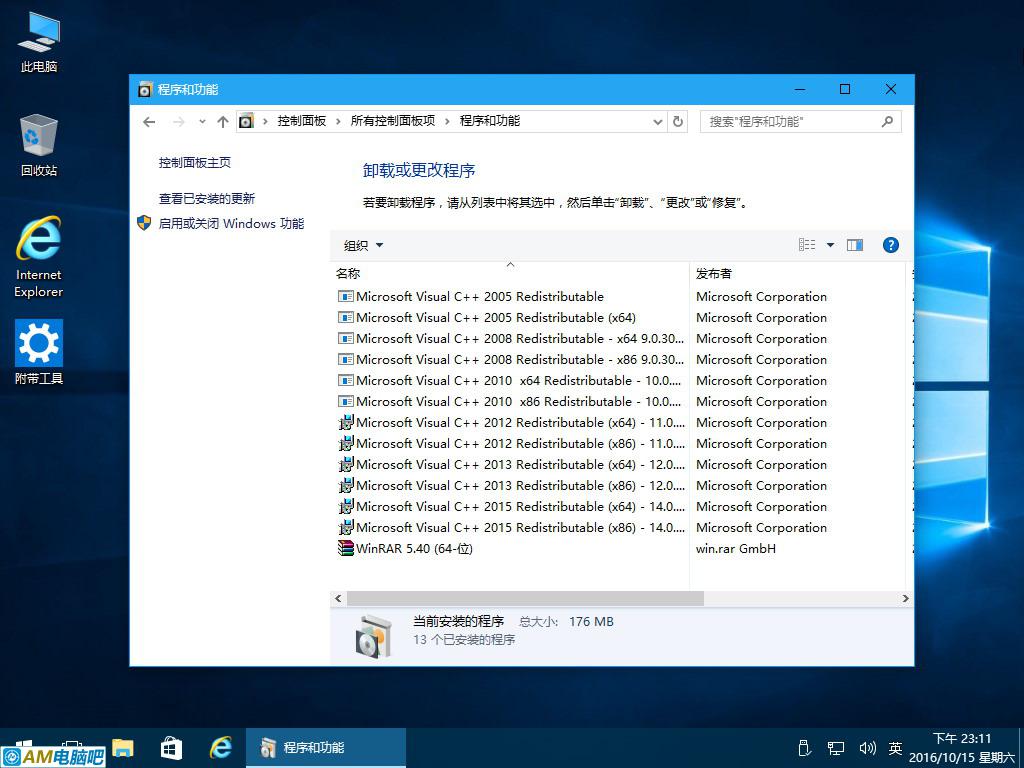1024x768 pixels.
Task: Open 控制面板主页 link
Action: 195,163
